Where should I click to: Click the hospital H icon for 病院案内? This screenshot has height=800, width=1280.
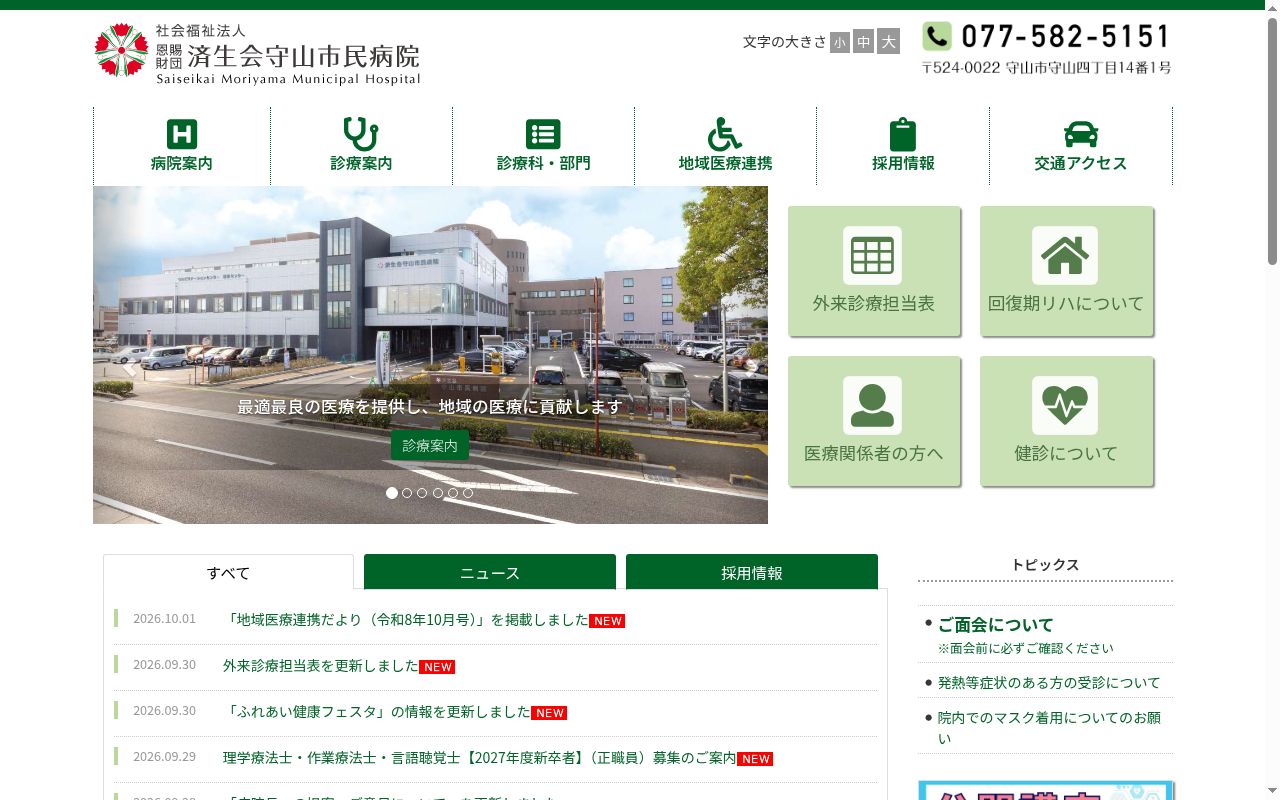[182, 134]
